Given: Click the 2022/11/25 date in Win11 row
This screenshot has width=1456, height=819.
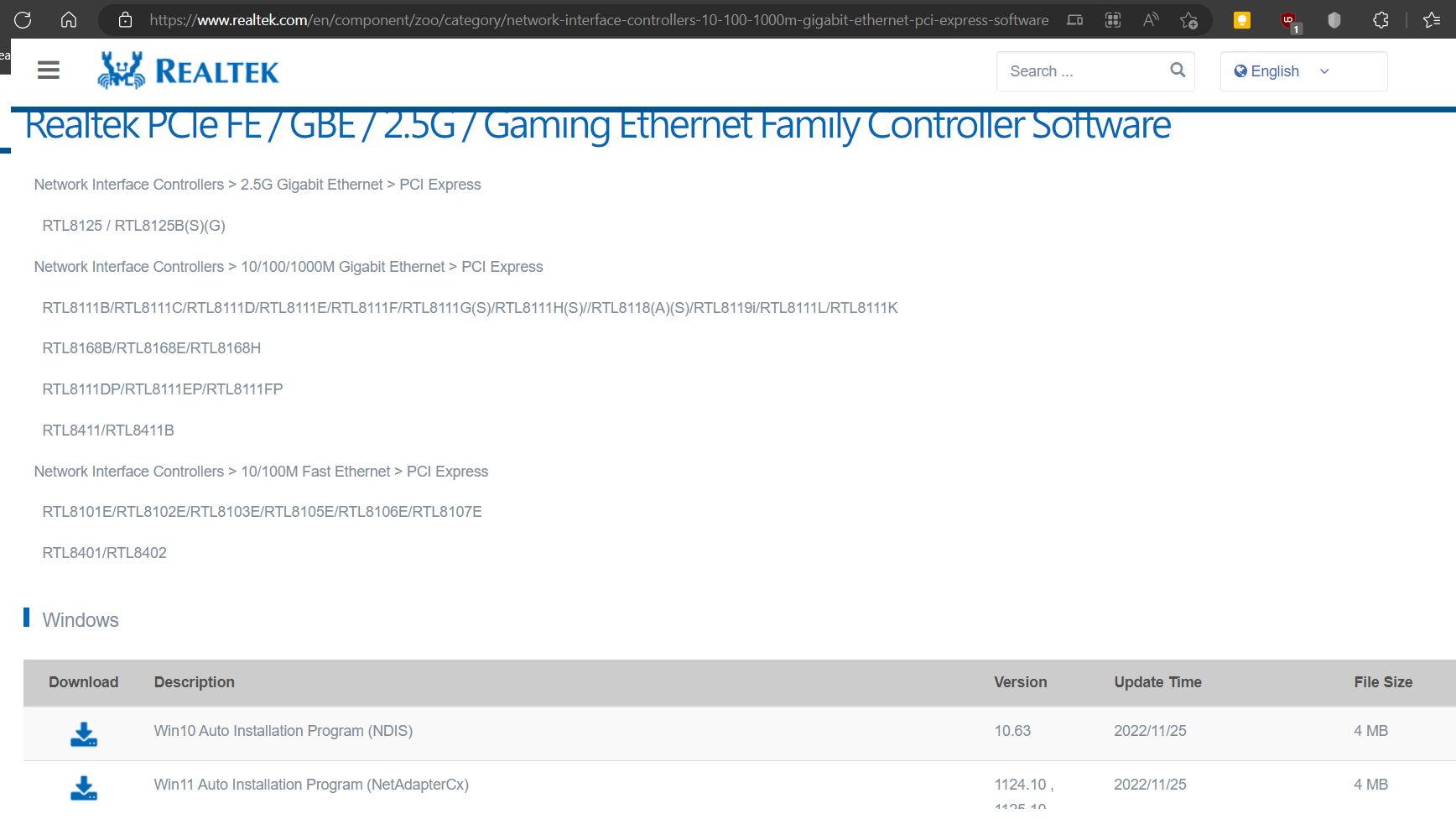Looking at the screenshot, I should pos(1150,785).
